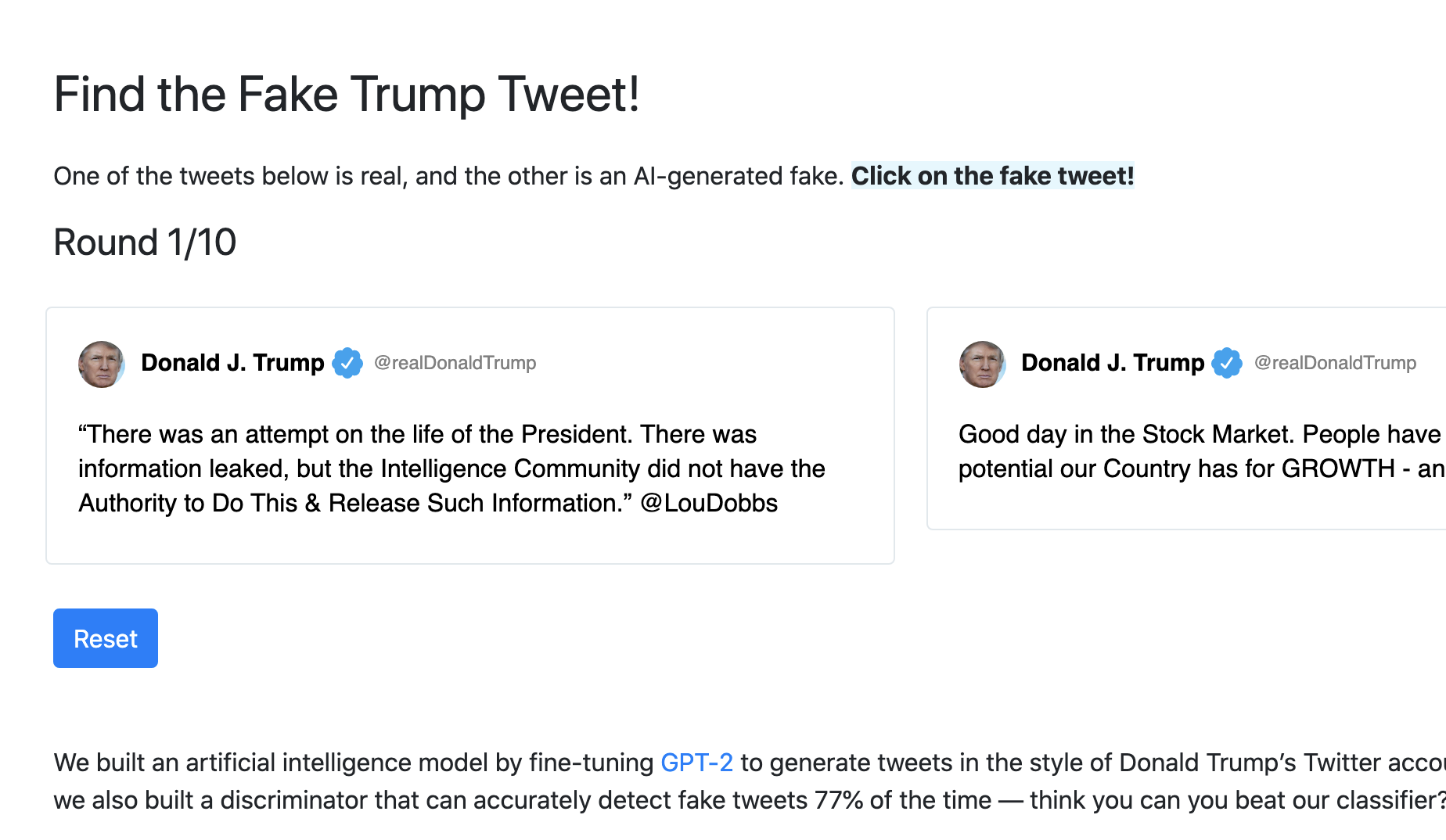
Task: Click the left tweet's Trump avatar
Action: 102,364
